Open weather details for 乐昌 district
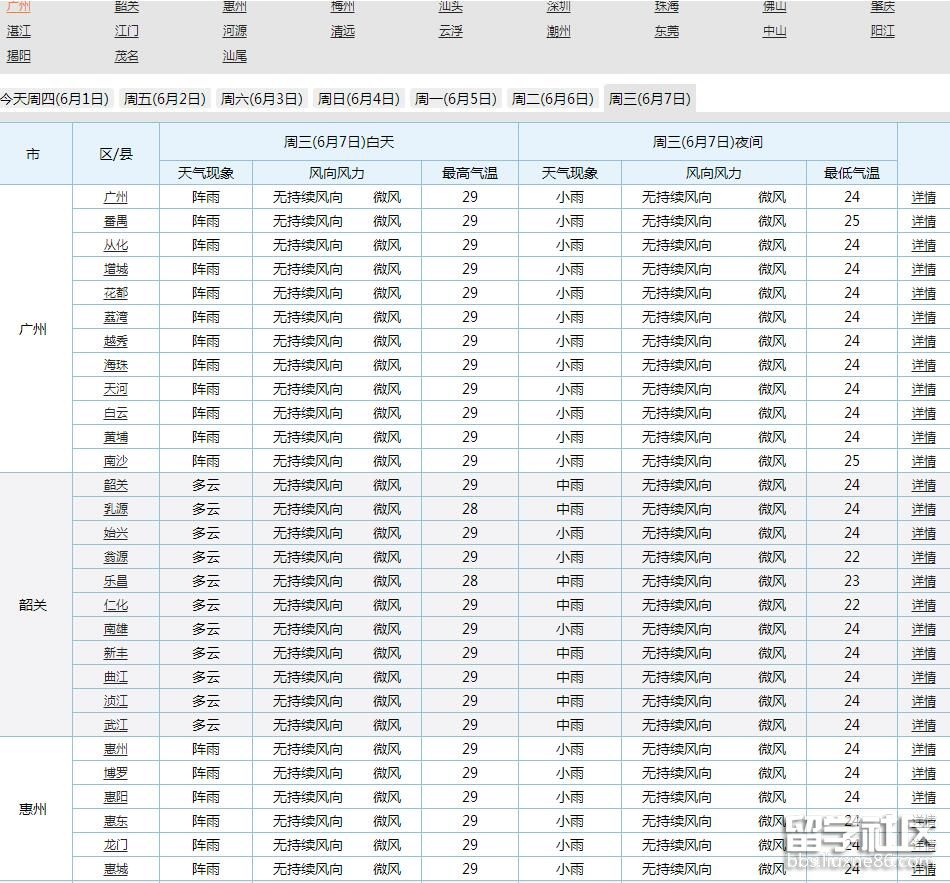950x883 pixels. tap(117, 581)
